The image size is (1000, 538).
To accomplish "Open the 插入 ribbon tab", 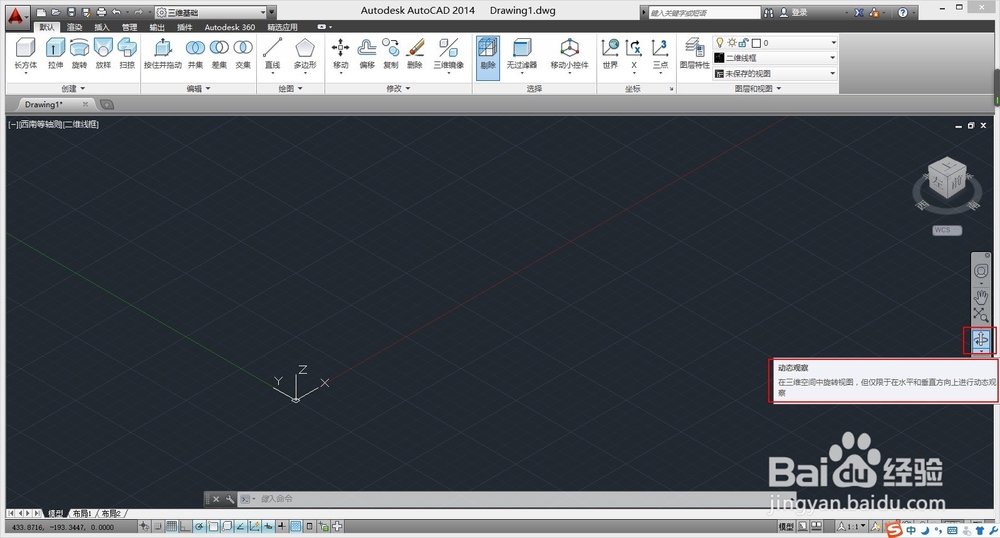I will 102,27.
